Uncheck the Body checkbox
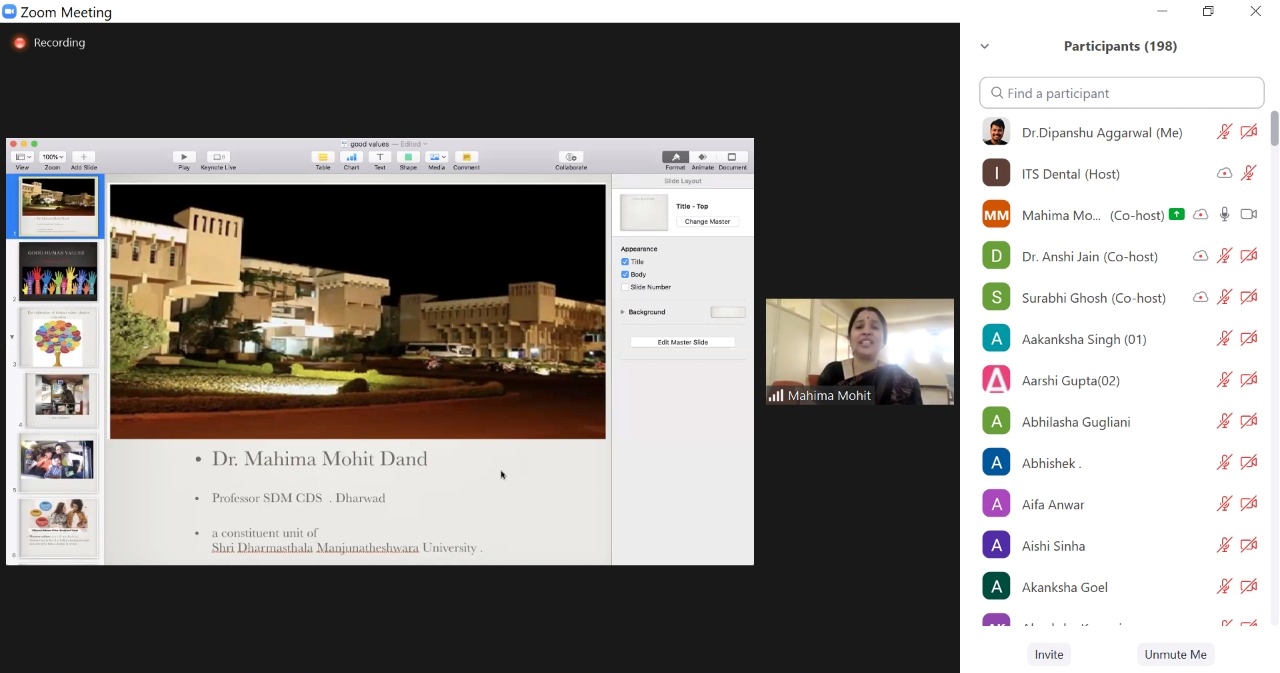The height and width of the screenshot is (673, 1280). click(625, 274)
